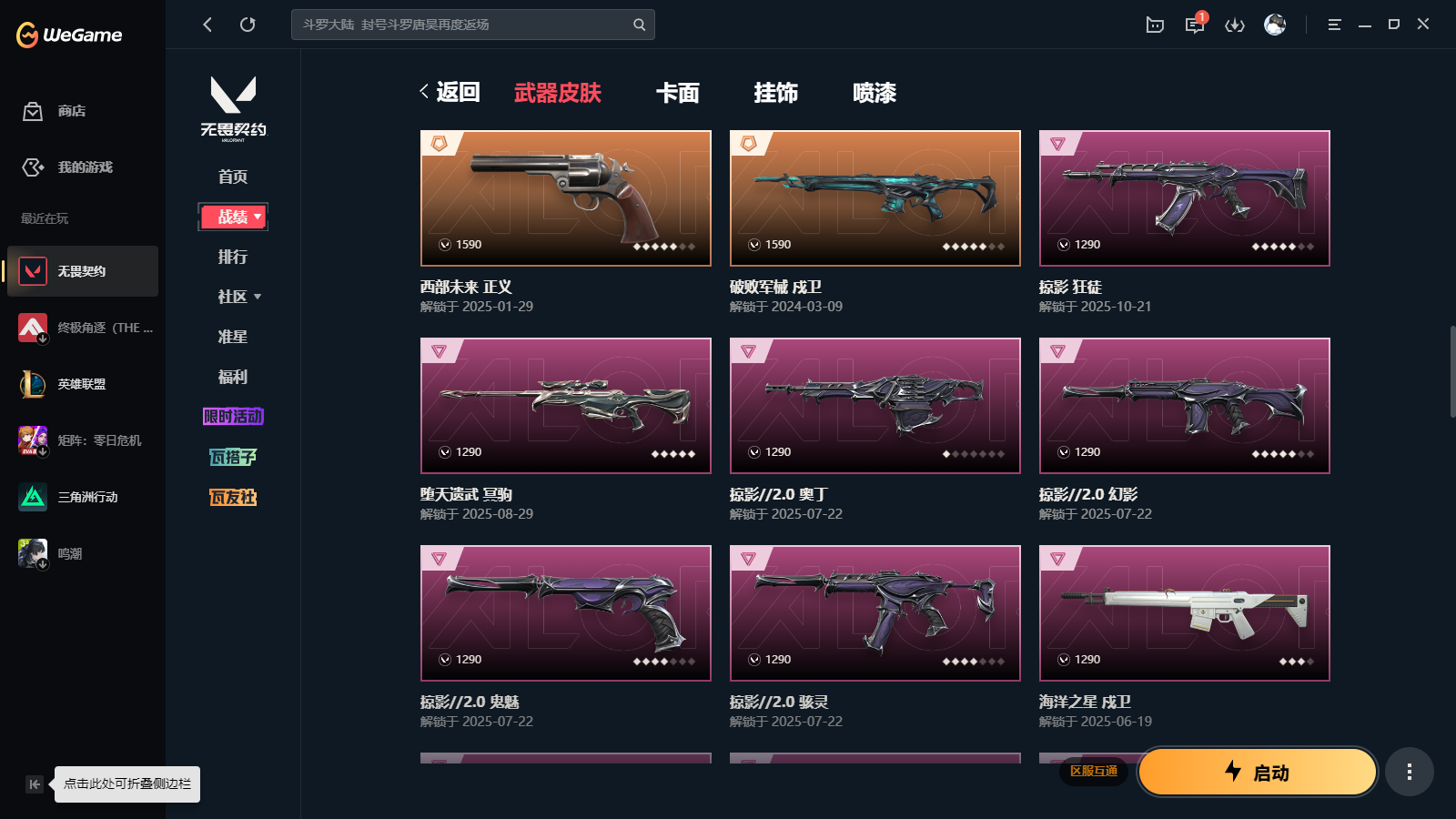
Task: Open the three-dot more options button
Action: pyautogui.click(x=1410, y=773)
